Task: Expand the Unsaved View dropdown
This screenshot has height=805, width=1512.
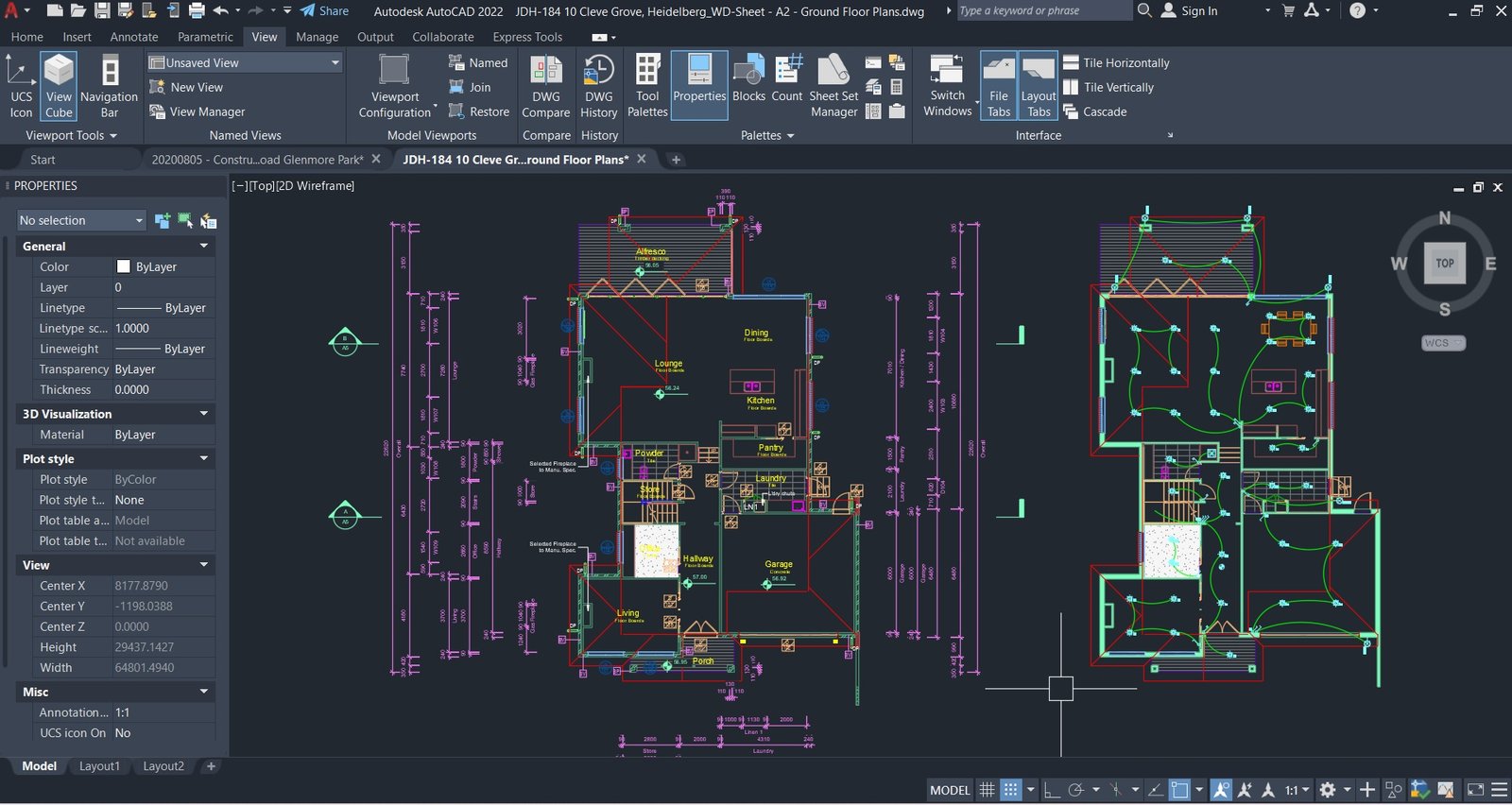Action: point(335,62)
